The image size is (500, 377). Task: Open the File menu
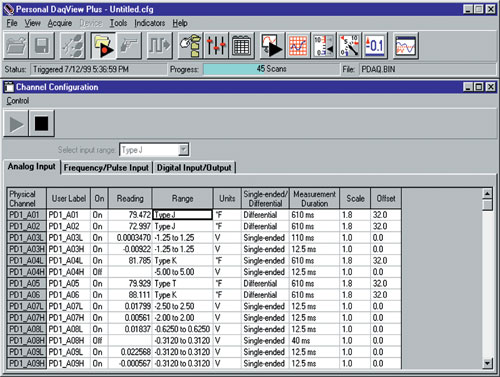click(x=12, y=23)
